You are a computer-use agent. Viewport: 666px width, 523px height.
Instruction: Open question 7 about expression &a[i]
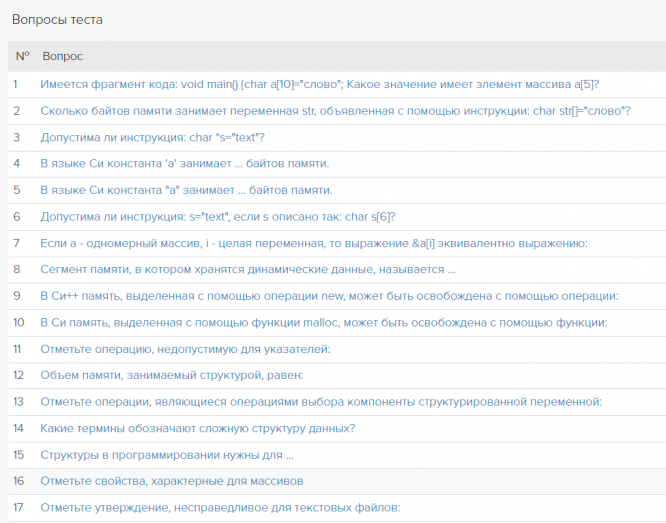313,243
